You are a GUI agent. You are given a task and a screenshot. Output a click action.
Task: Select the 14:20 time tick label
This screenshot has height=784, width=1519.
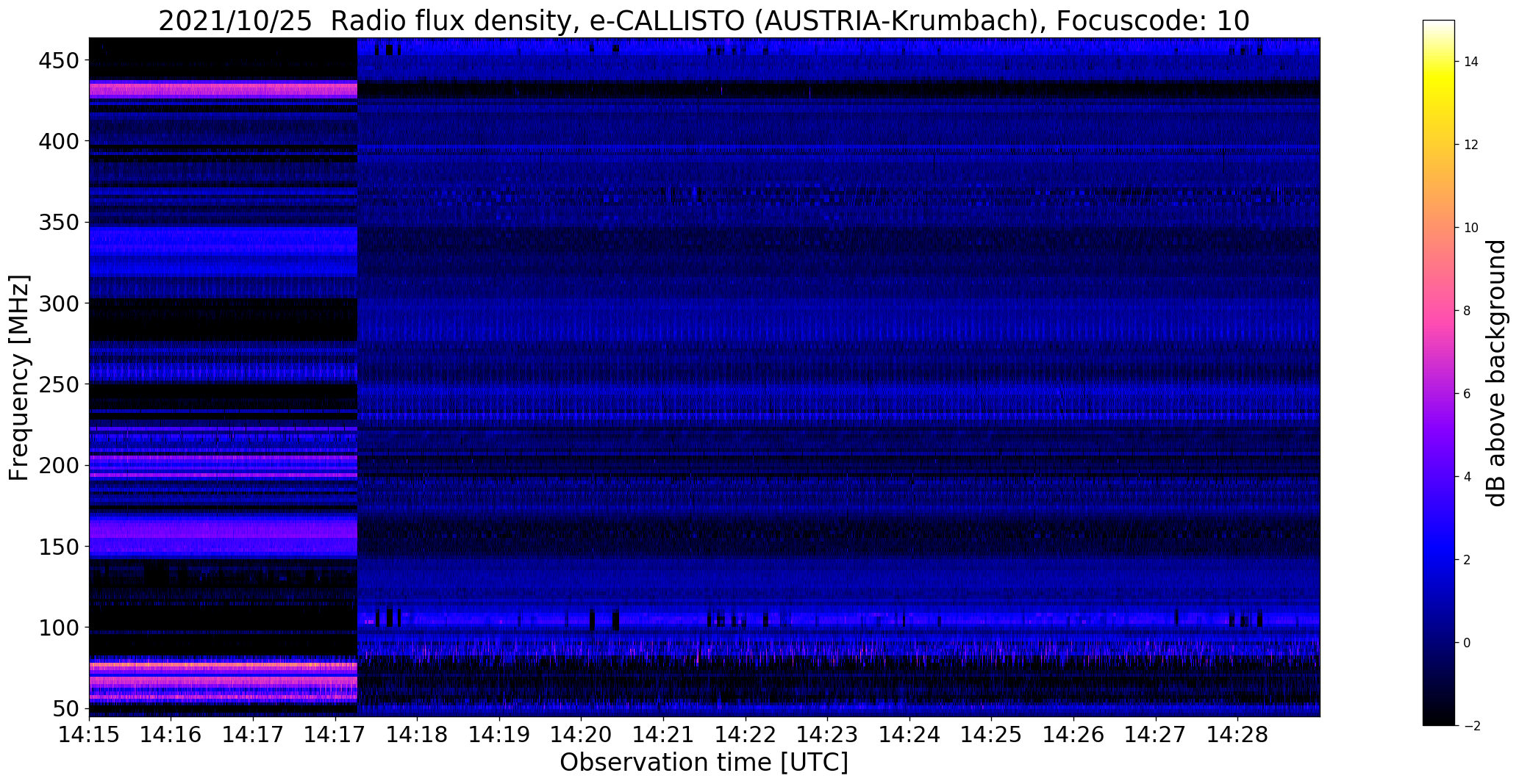(582, 735)
